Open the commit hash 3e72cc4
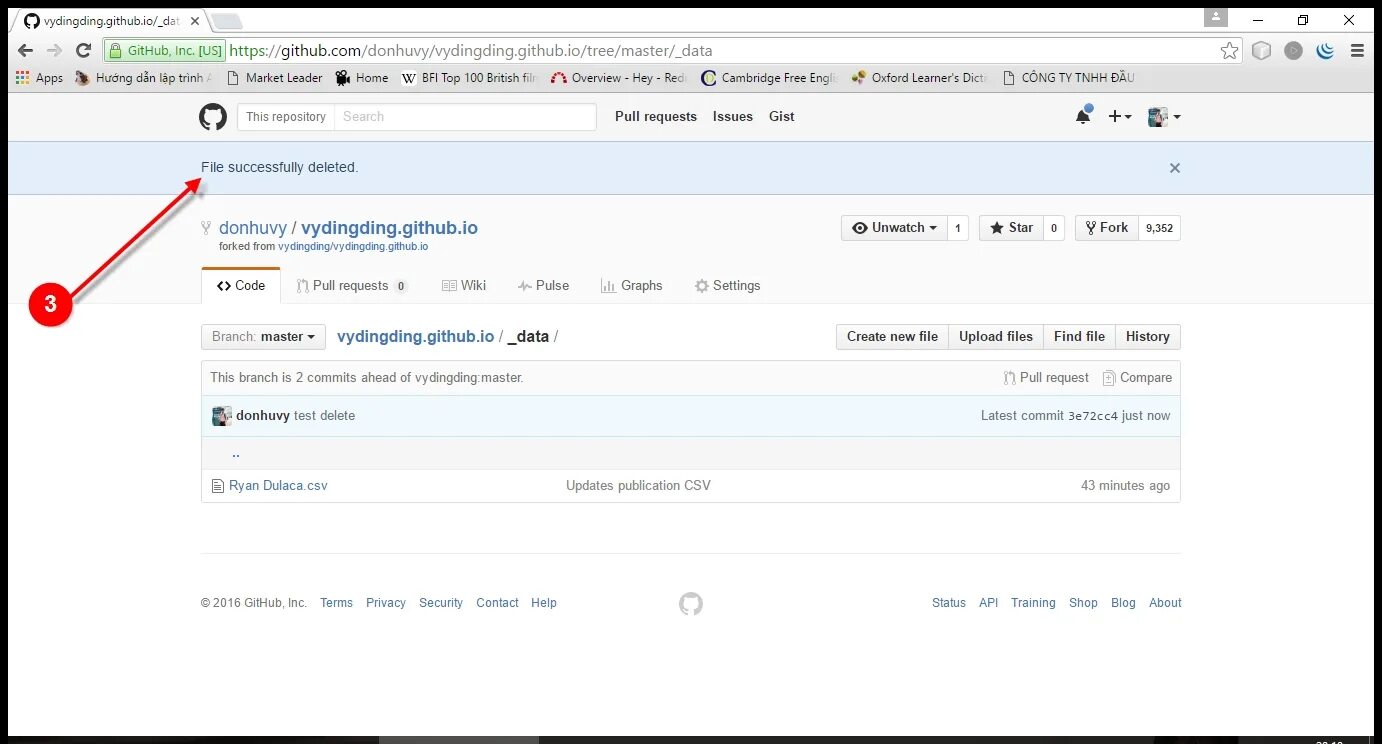Viewport: 1382px width, 744px height. [x=1093, y=416]
